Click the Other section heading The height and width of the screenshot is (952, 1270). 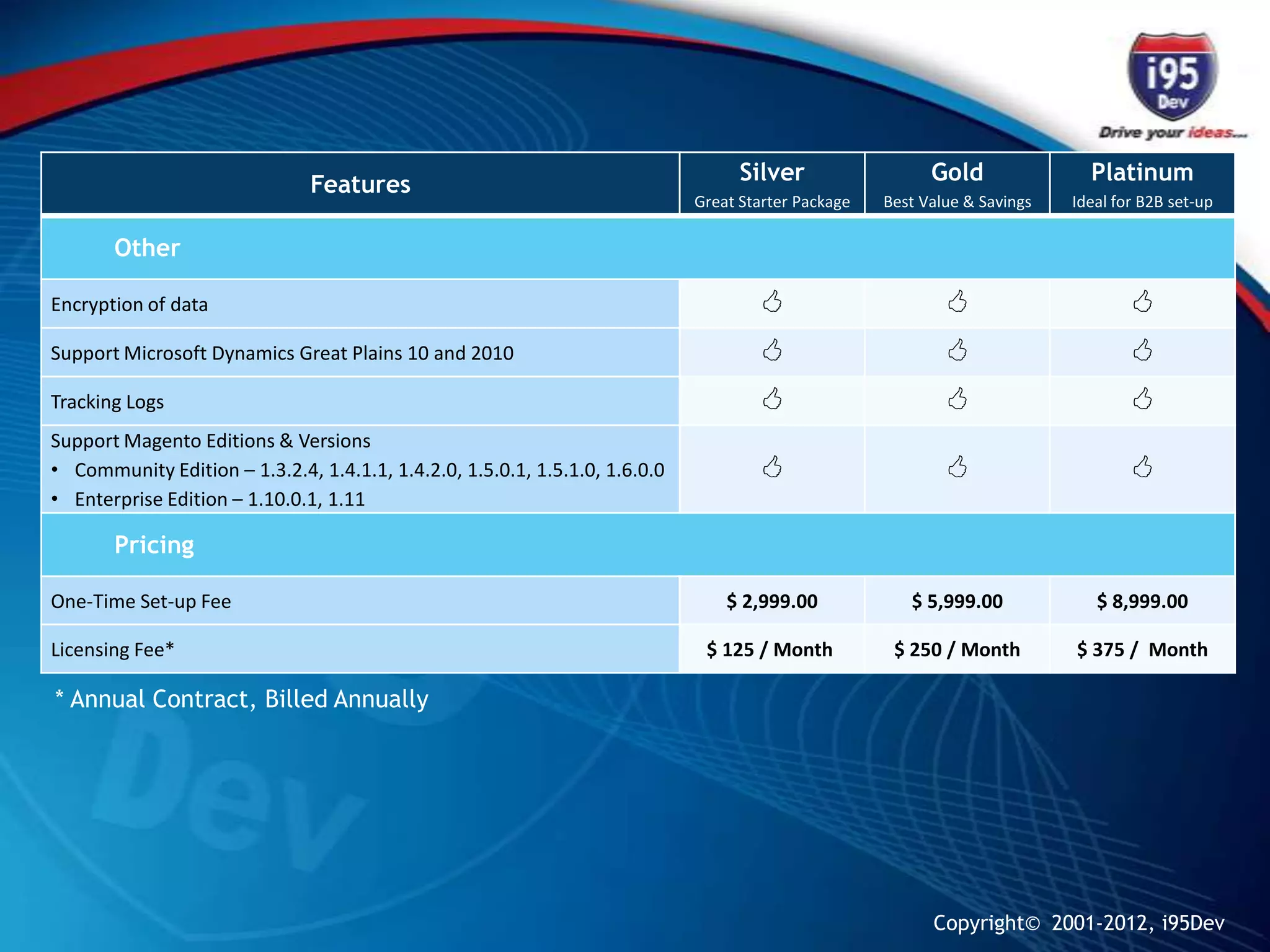point(147,248)
